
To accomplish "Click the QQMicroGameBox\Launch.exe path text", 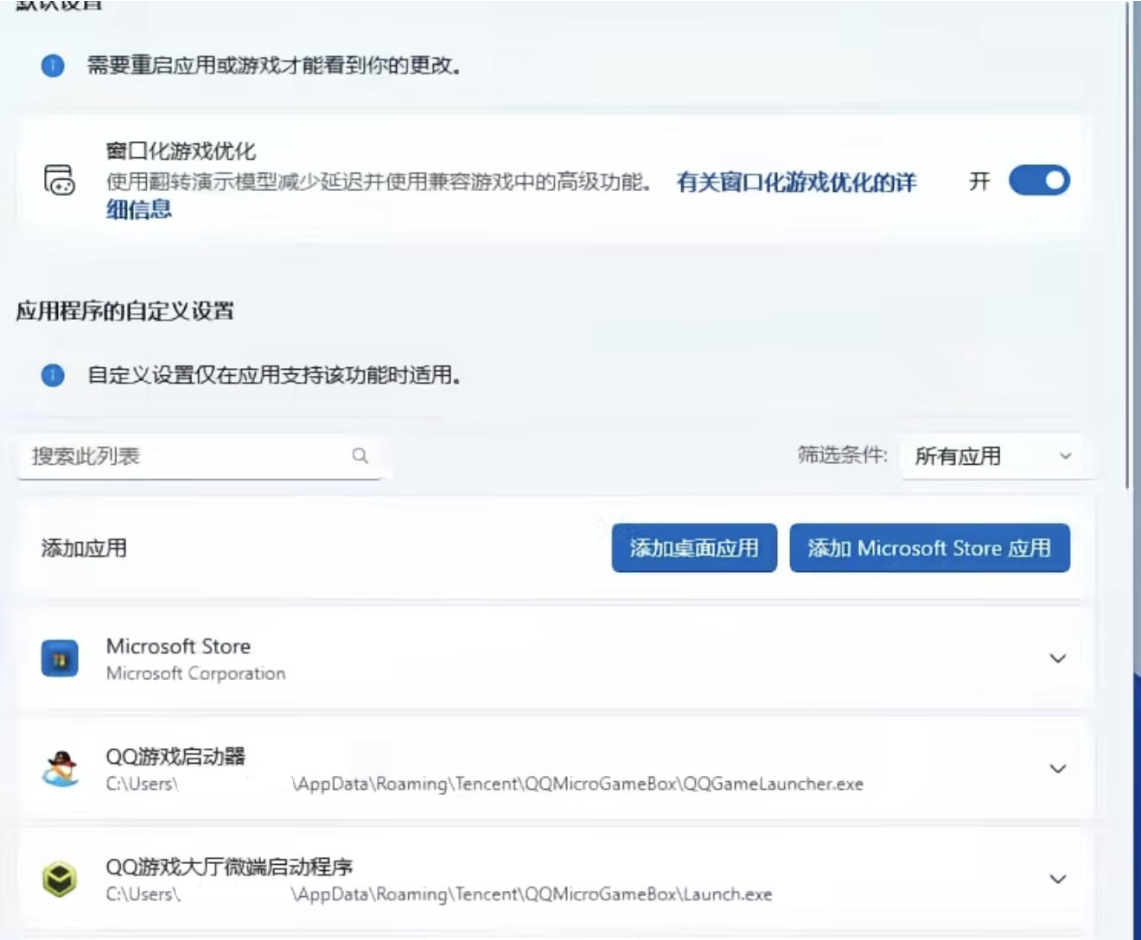I will 439,894.
